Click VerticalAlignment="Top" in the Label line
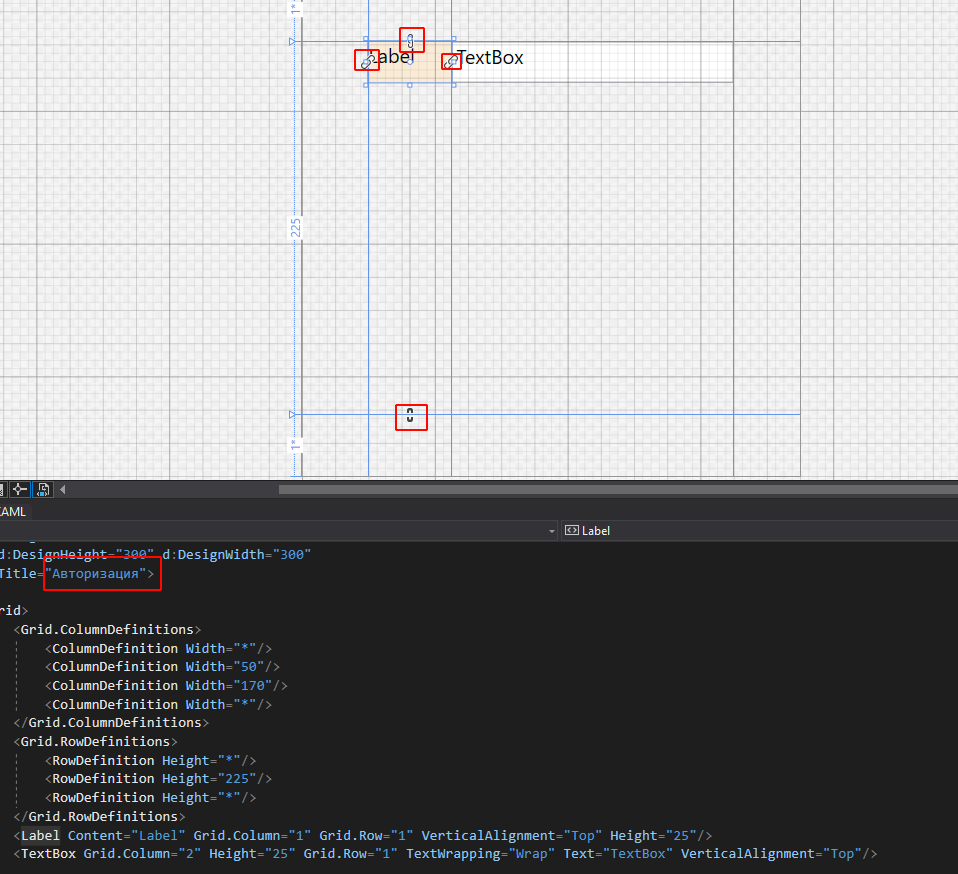This screenshot has width=958, height=874. tap(512, 836)
